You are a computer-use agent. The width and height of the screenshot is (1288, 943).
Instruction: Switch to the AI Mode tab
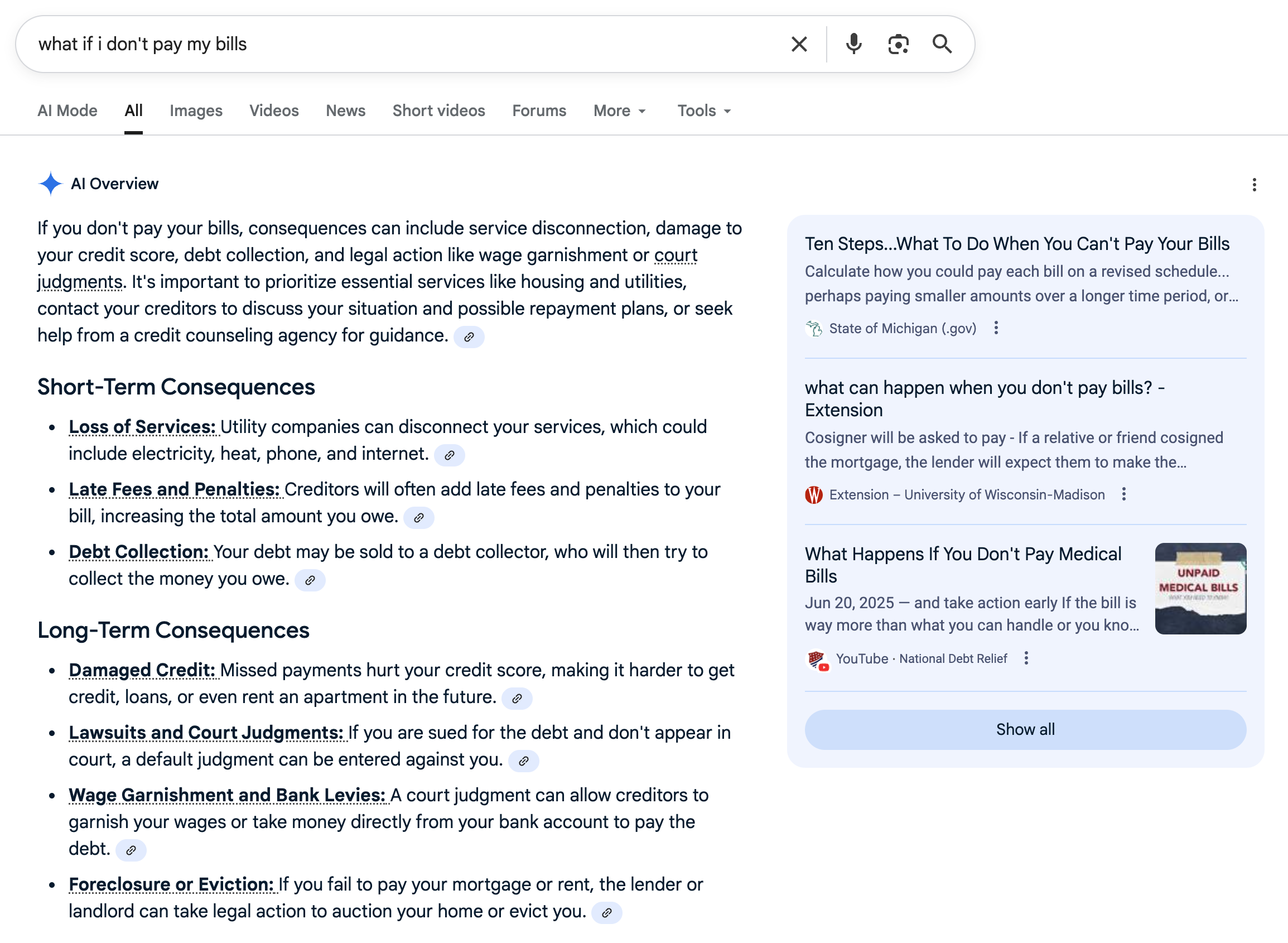(x=67, y=110)
